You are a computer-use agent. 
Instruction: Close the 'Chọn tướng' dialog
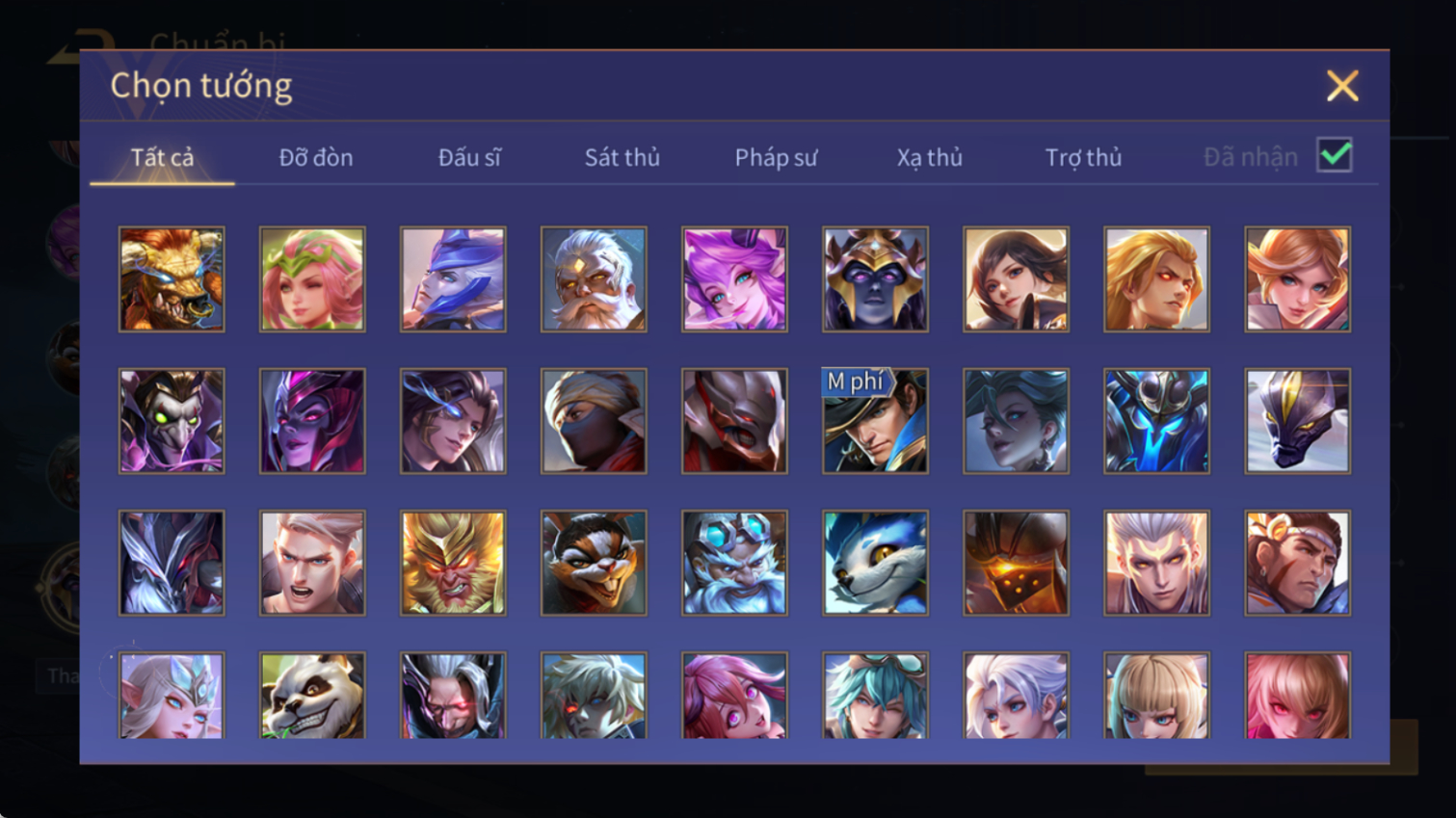coord(1341,86)
